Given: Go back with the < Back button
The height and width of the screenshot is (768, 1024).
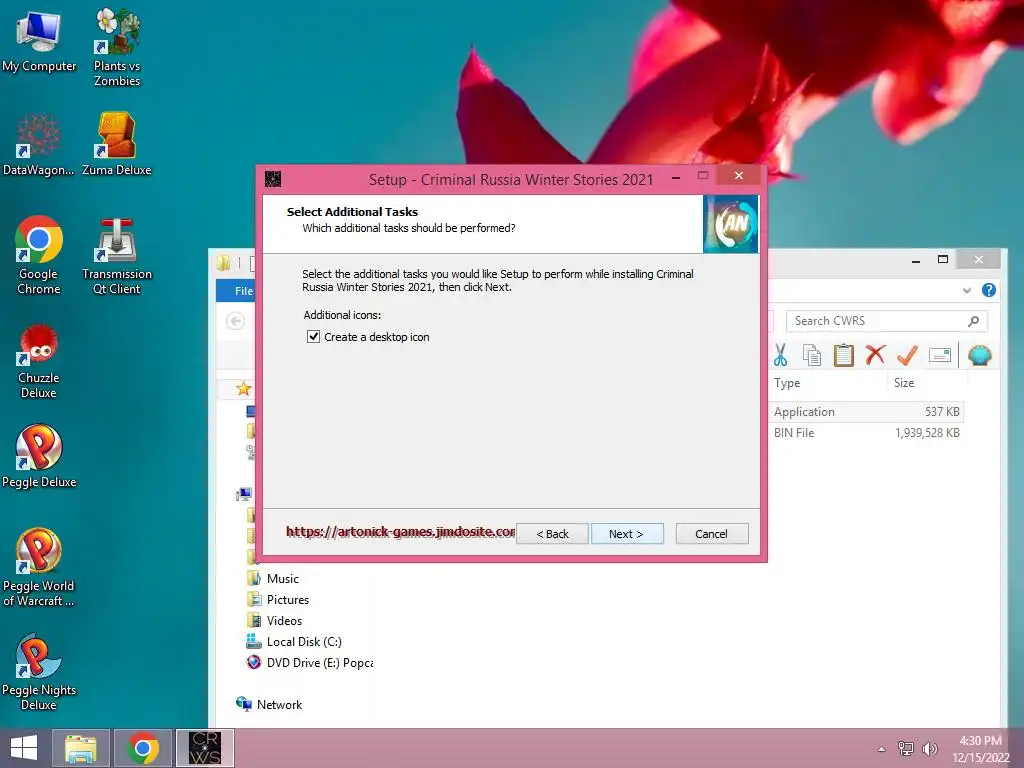Looking at the screenshot, I should coord(552,534).
